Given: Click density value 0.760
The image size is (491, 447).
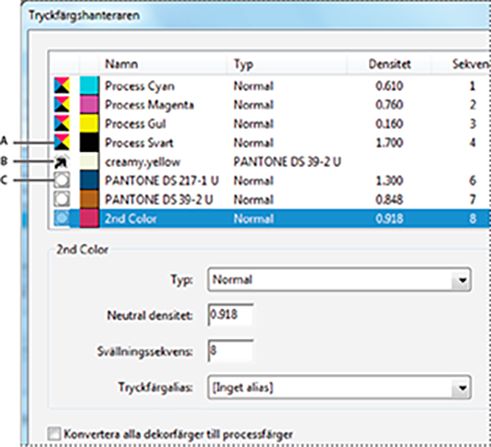Looking at the screenshot, I should pyautogui.click(x=389, y=105).
